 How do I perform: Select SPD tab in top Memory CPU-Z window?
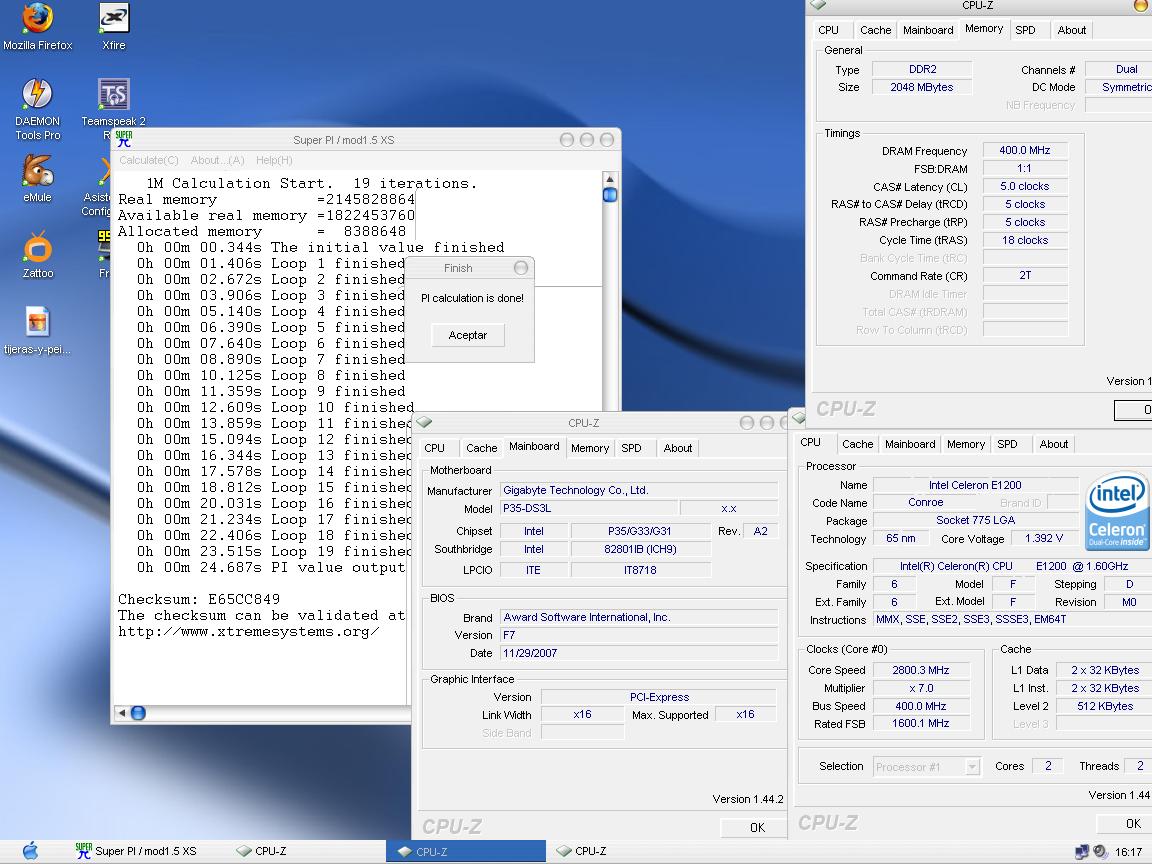click(x=1026, y=30)
